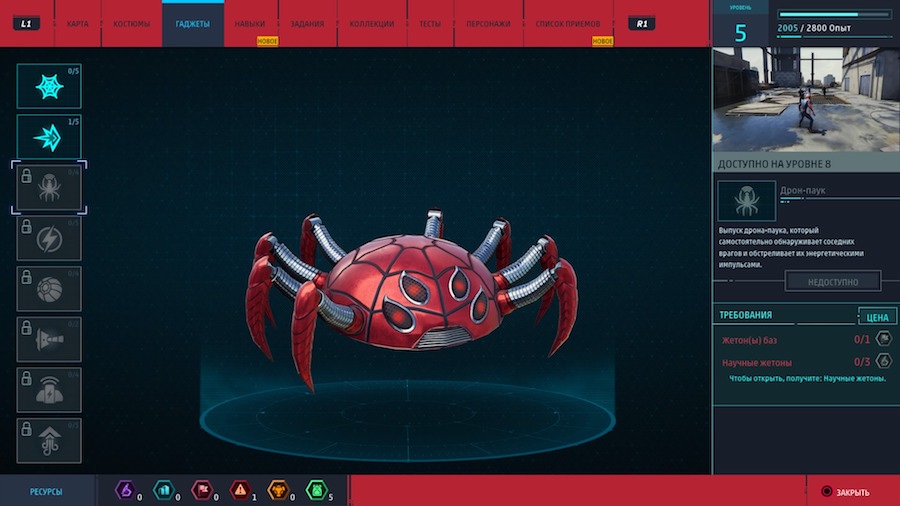Click the Научные жетоны requirement row
Viewport: 900px width, 506px height.
click(x=806, y=362)
